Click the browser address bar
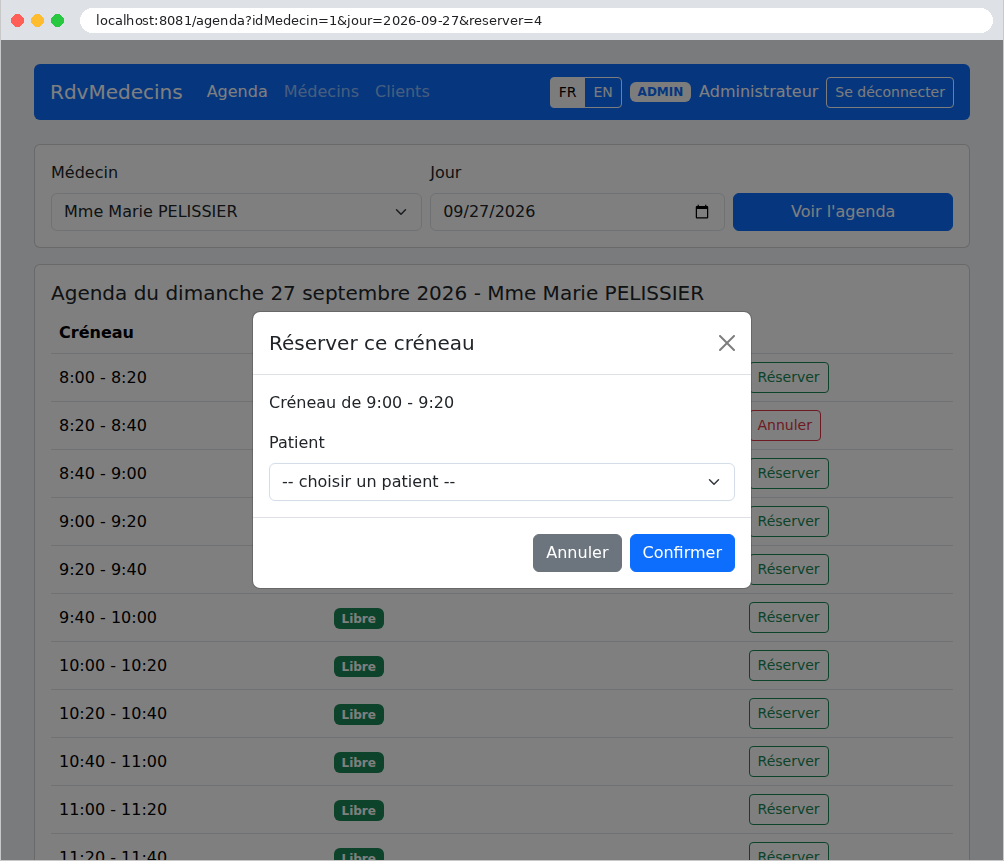The width and height of the screenshot is (1004, 861). pos(535,20)
